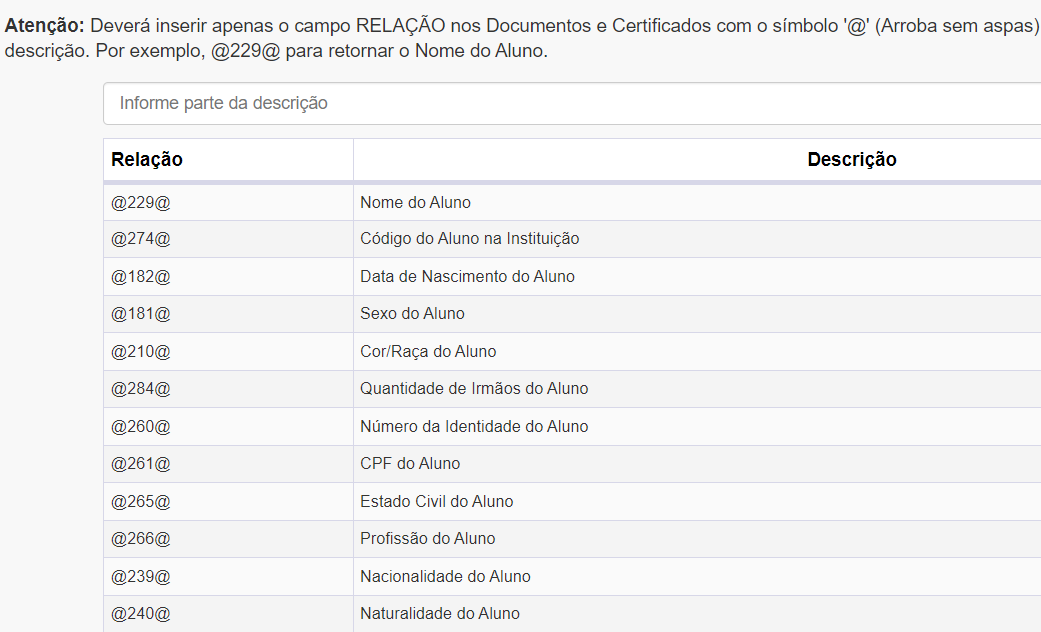The height and width of the screenshot is (632, 1041).
Task: Focus the 'Informe parte da descrição' search field
Action: click(x=572, y=104)
